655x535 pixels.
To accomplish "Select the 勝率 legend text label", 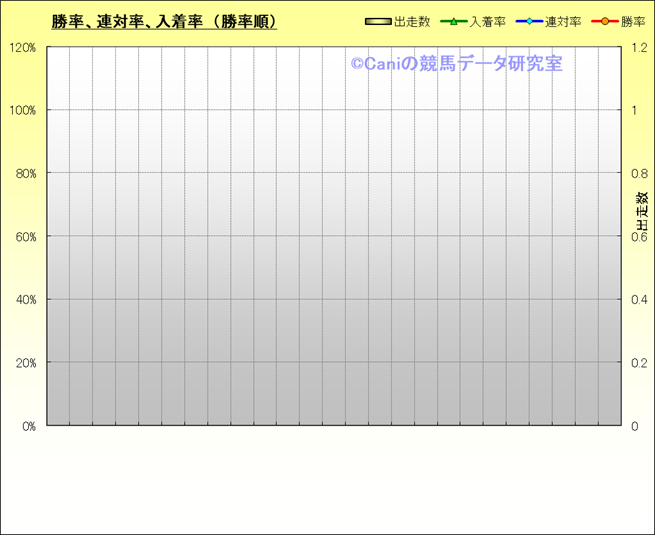I will click(632, 21).
